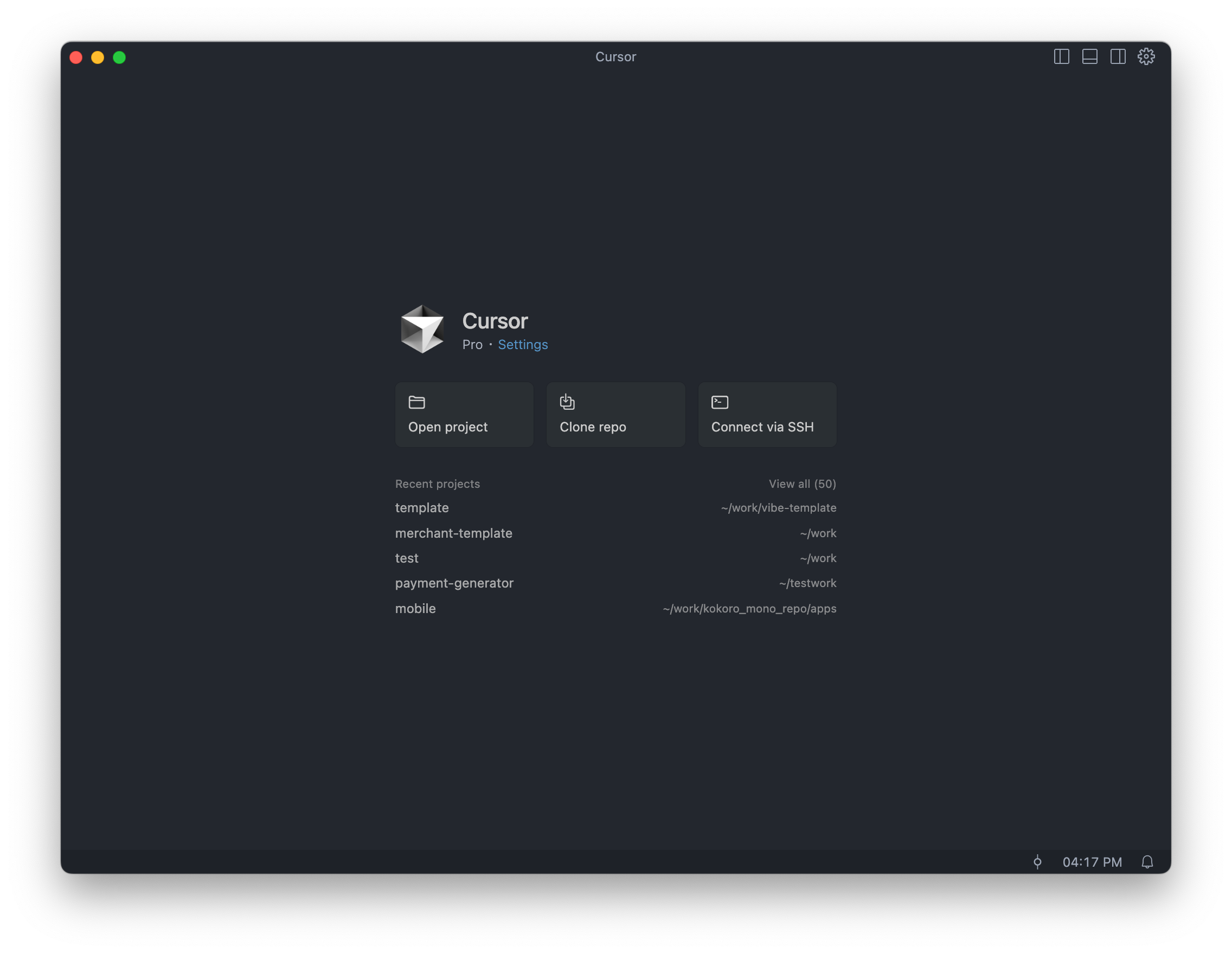Open the template recent project
Viewport: 1232px width, 954px height.
[x=422, y=508]
